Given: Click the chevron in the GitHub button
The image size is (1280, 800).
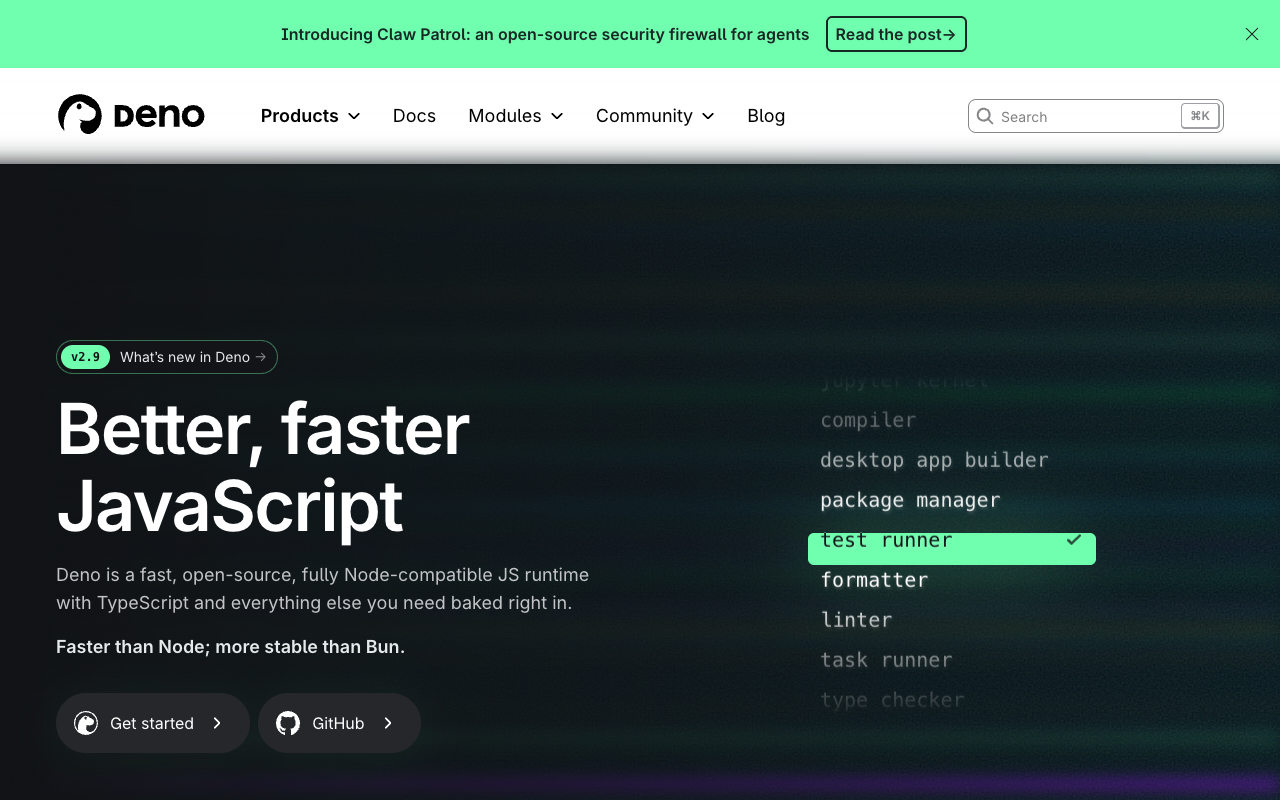Looking at the screenshot, I should click(388, 723).
